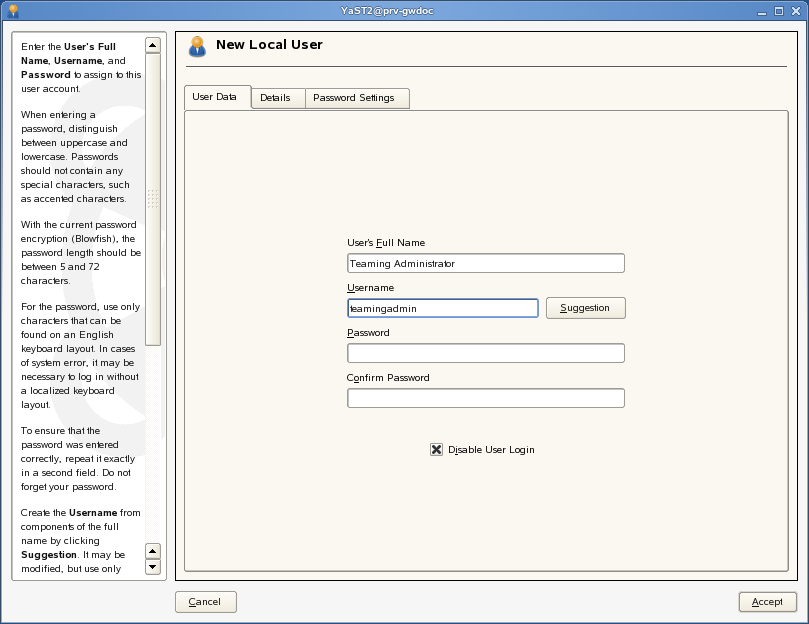The width and height of the screenshot is (809, 624).
Task: Click into the Username field
Action: (x=443, y=308)
